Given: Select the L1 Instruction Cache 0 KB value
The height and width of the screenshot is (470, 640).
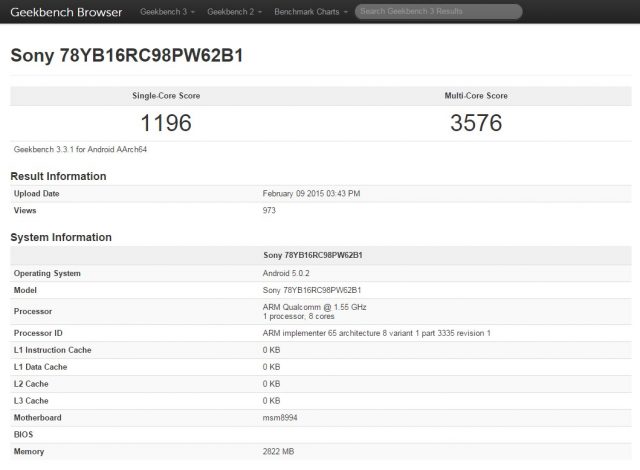Looking at the screenshot, I should [271, 350].
